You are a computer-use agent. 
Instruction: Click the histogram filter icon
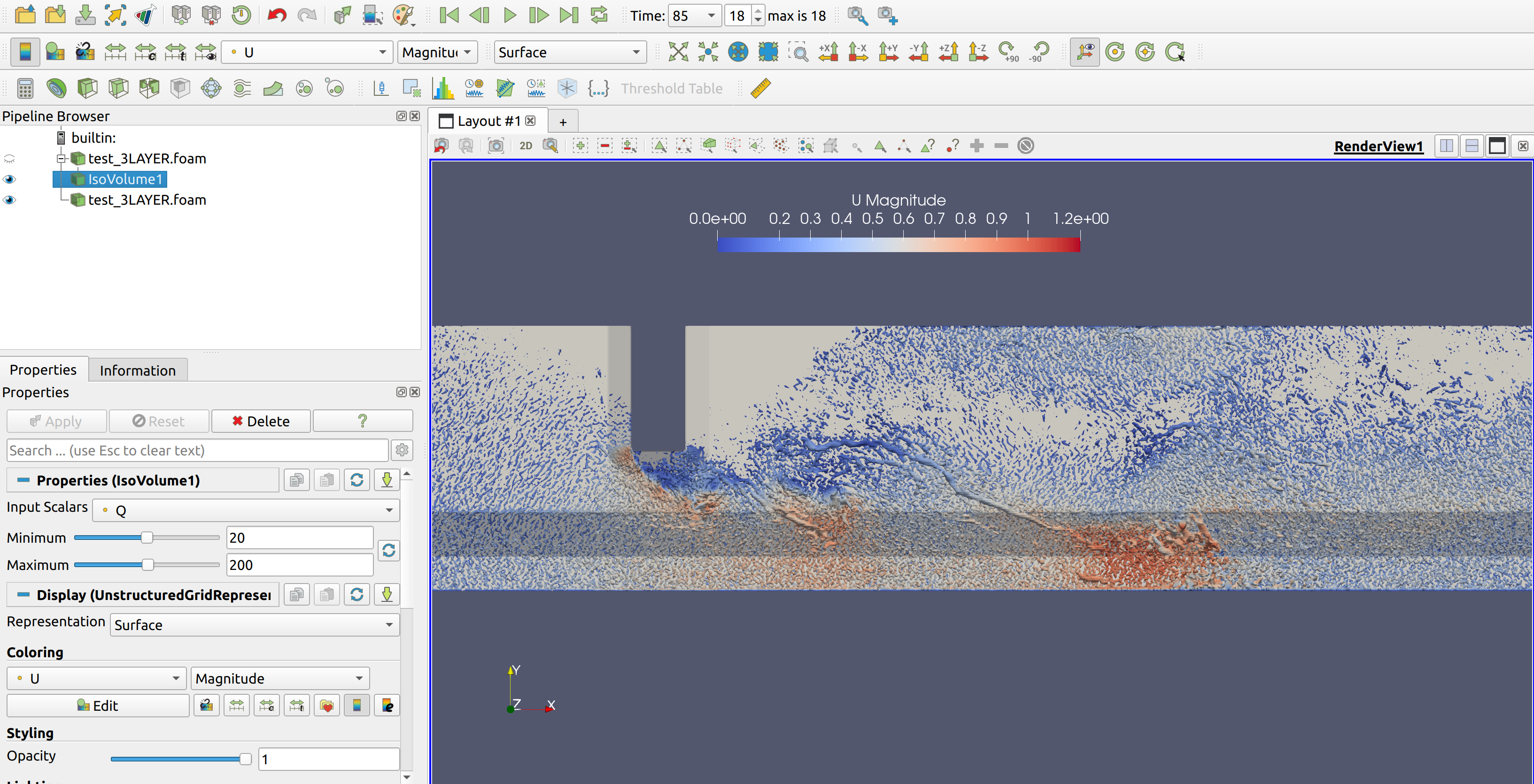(x=443, y=89)
